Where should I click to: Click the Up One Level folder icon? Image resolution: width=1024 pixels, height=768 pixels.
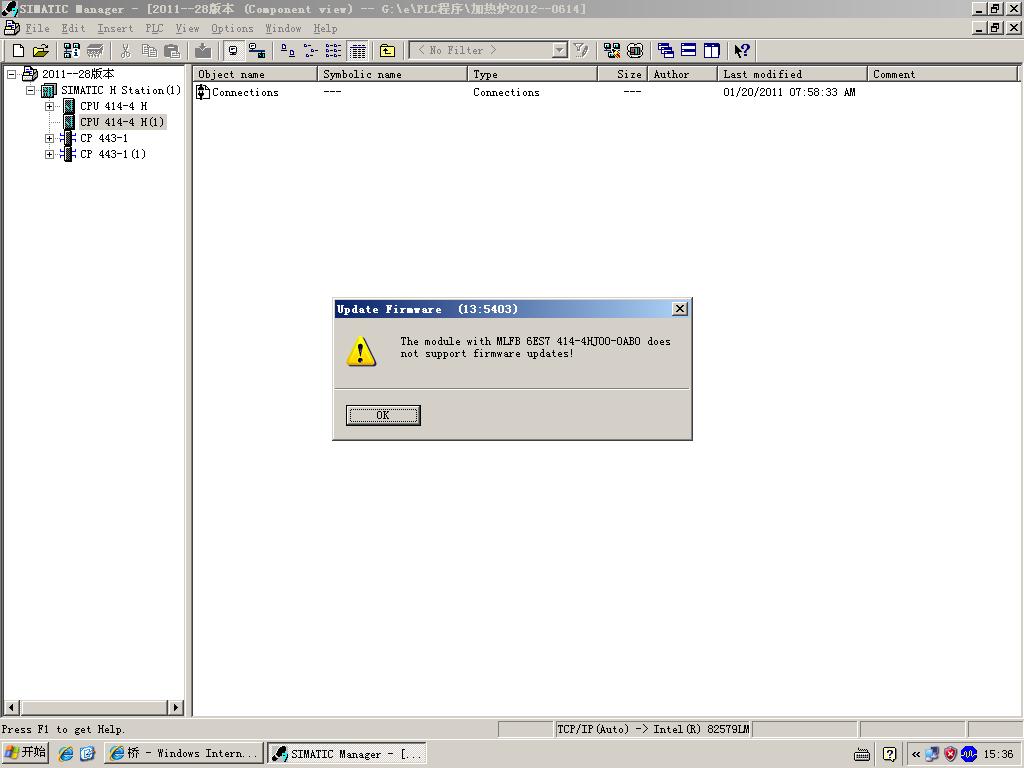tap(387, 51)
